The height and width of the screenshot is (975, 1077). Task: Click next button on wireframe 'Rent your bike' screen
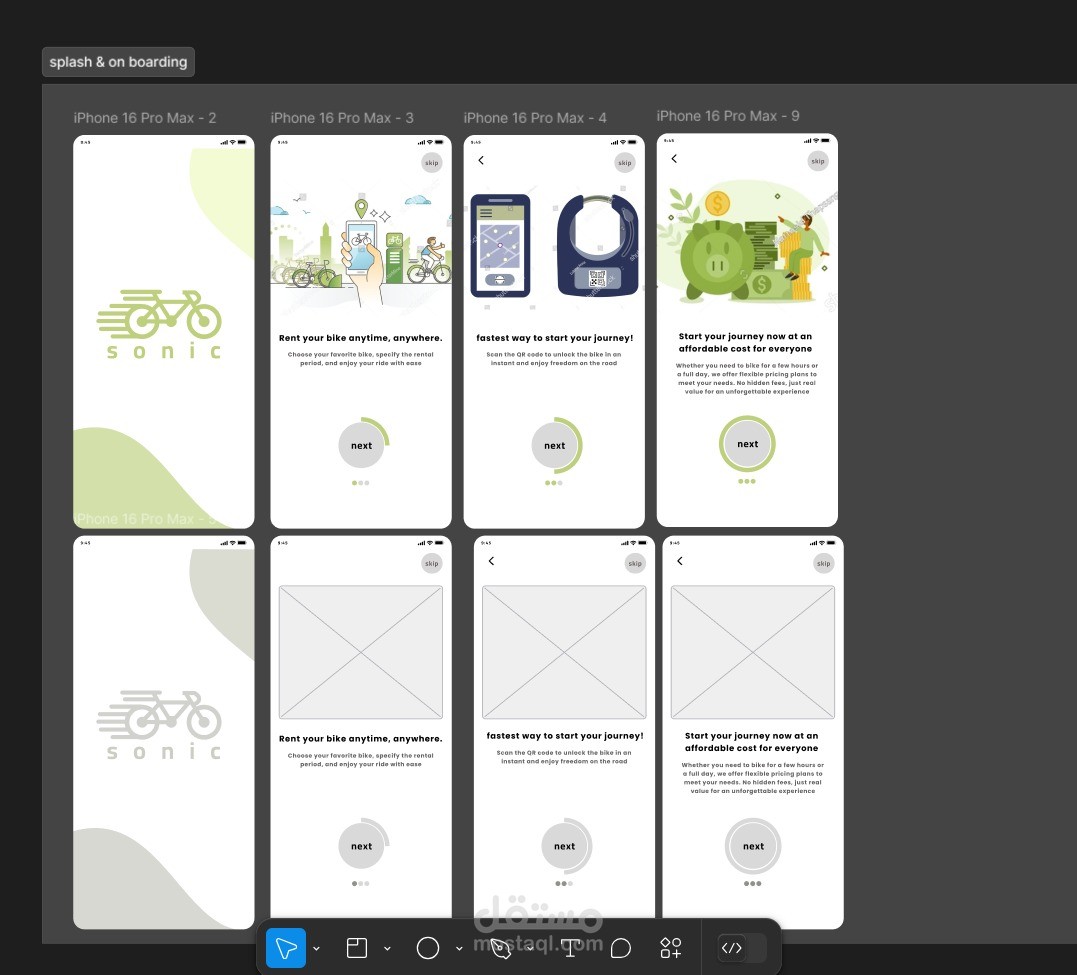tap(361, 847)
